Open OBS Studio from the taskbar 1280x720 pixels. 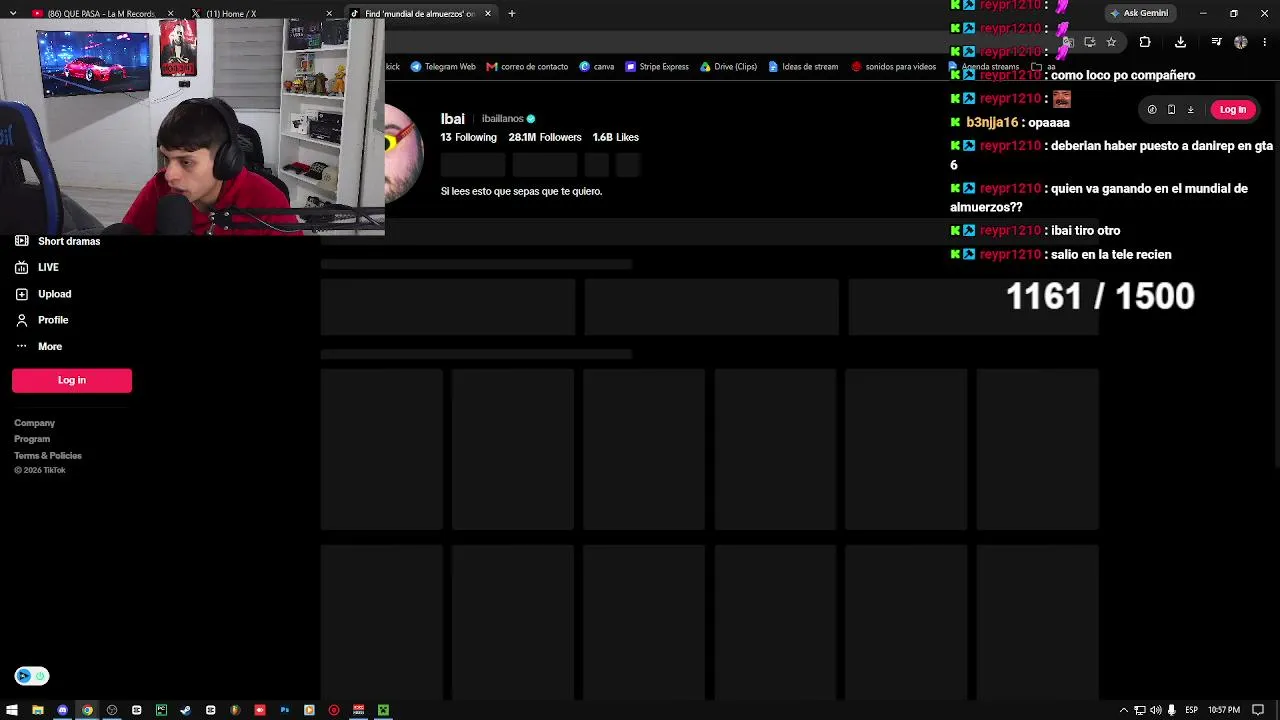[112, 710]
